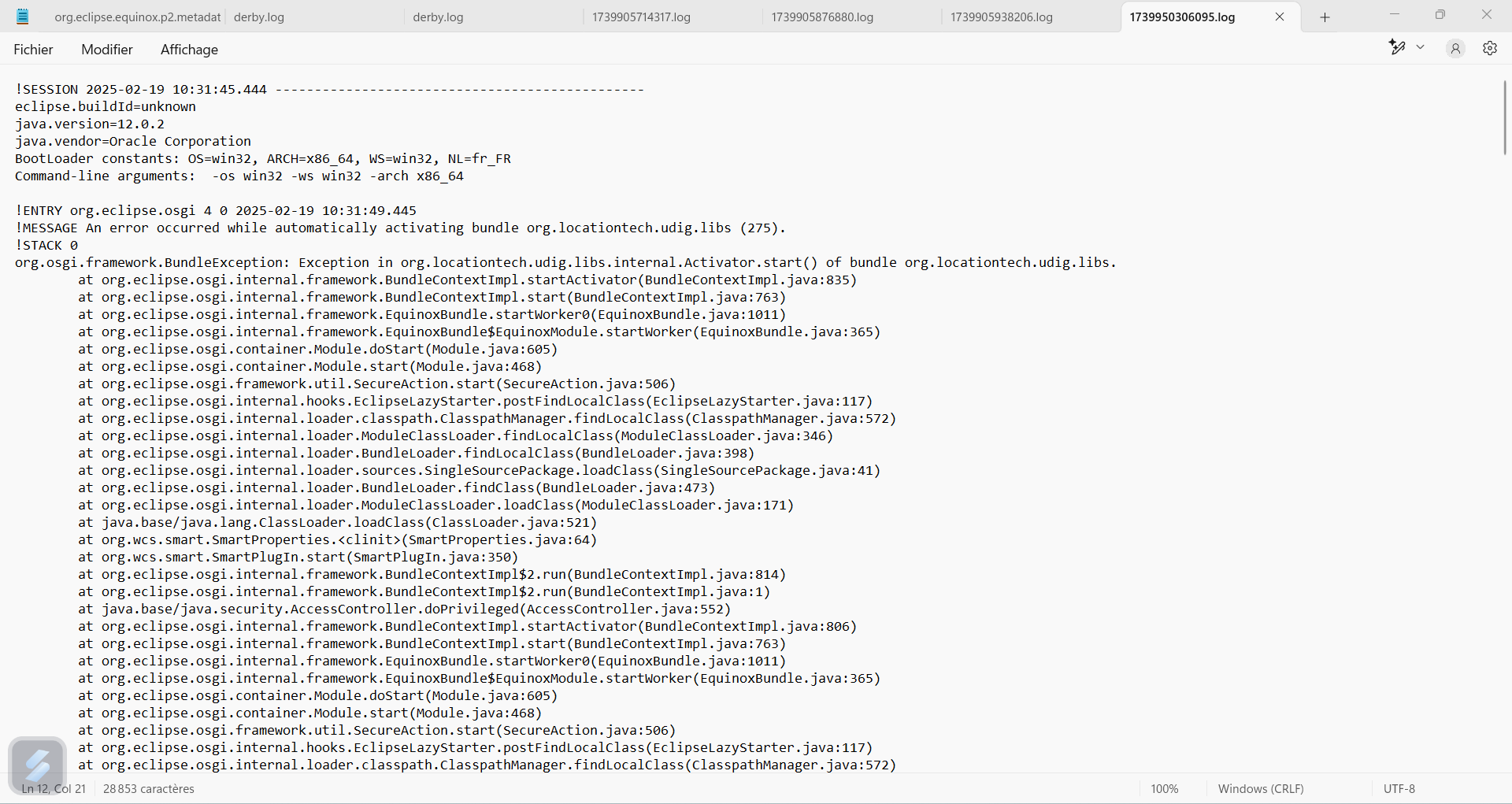
Task: Go to the 1739905938206.log tab
Action: pos(1001,17)
